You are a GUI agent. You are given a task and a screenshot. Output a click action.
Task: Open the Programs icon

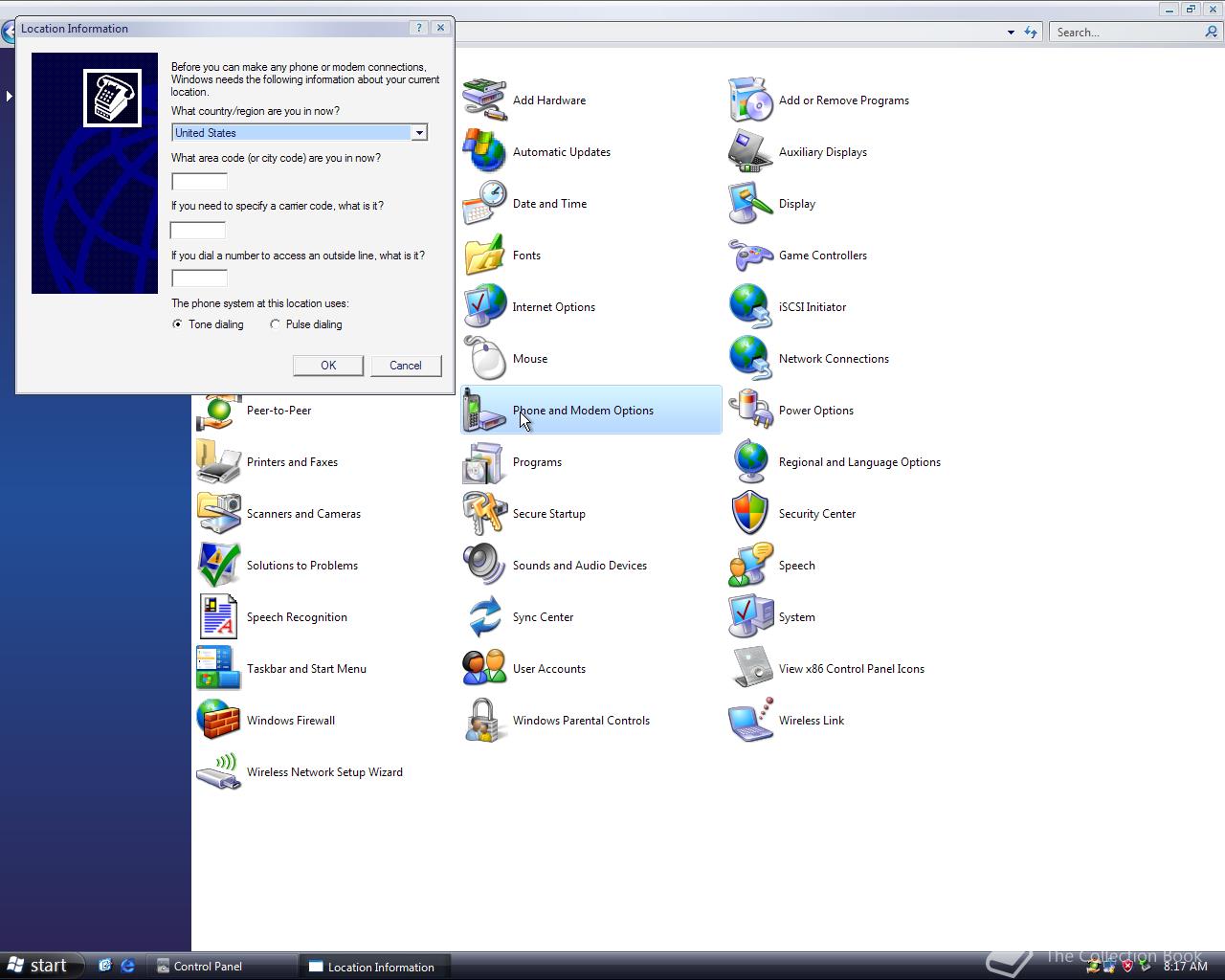[x=484, y=461]
